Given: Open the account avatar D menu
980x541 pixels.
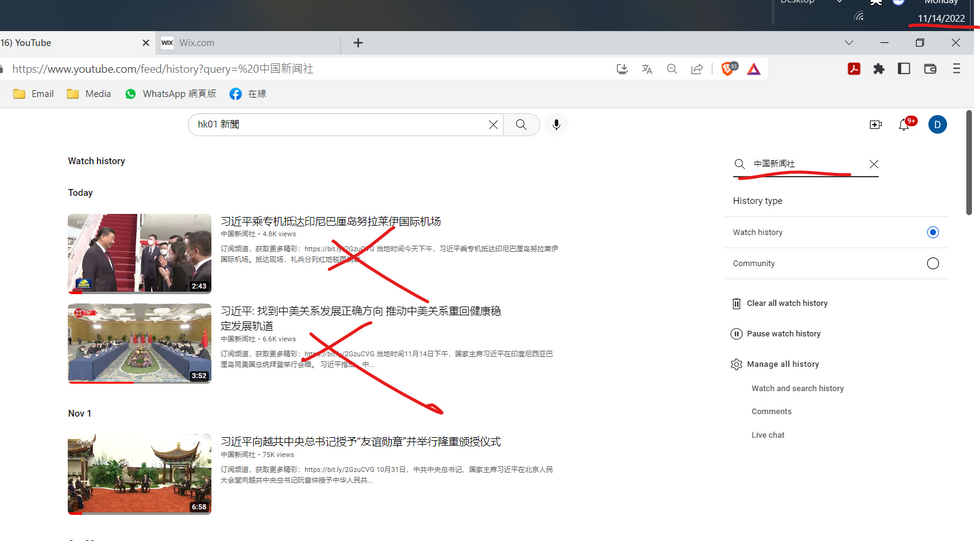Looking at the screenshot, I should coord(937,124).
